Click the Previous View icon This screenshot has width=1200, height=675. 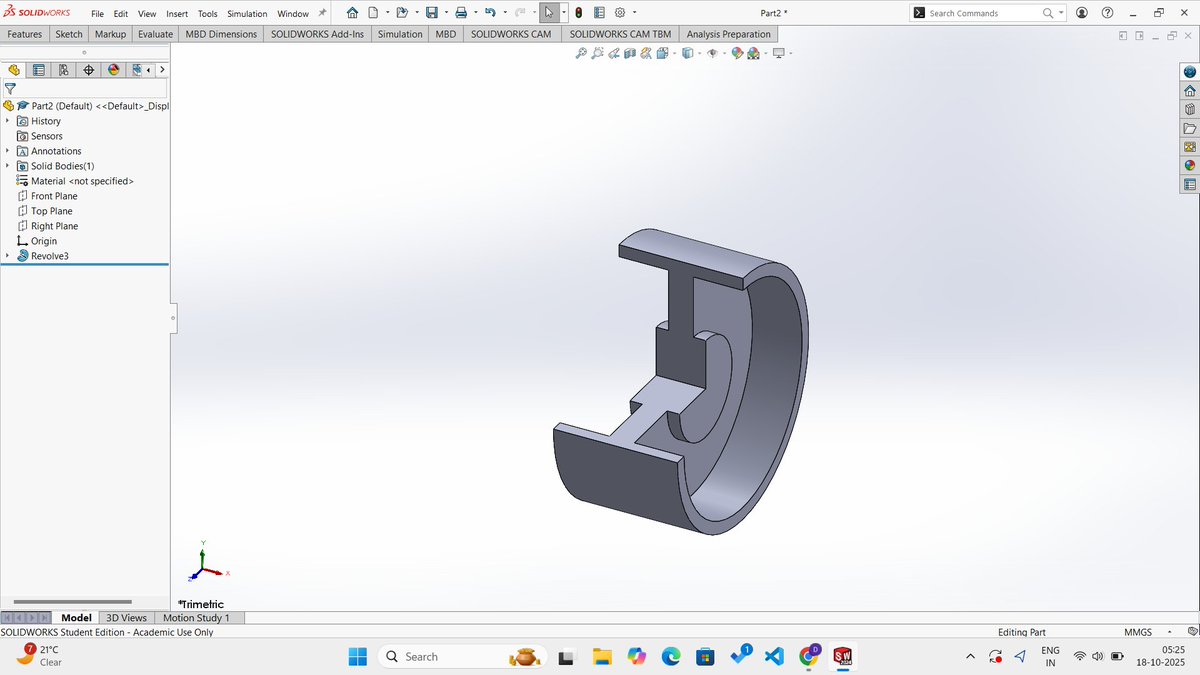pyautogui.click(x=614, y=53)
